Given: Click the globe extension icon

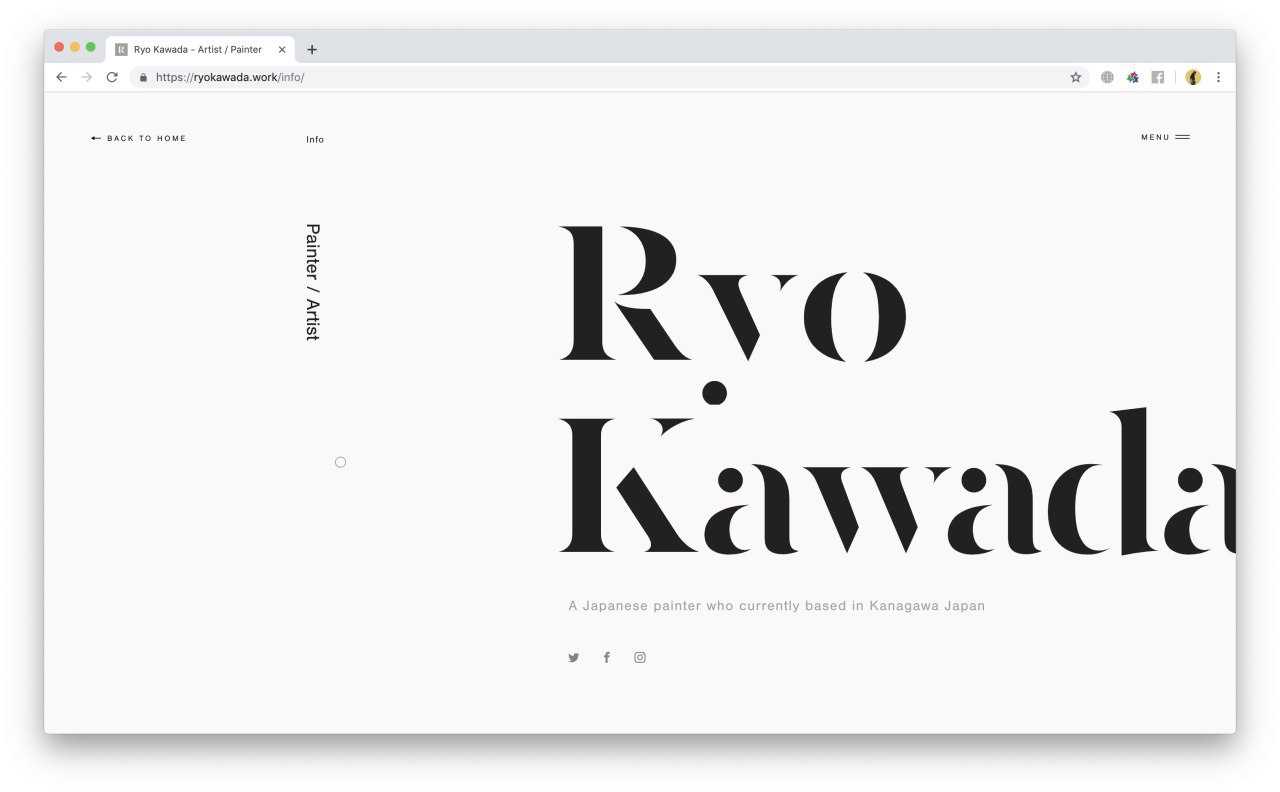Looking at the screenshot, I should [x=1107, y=77].
